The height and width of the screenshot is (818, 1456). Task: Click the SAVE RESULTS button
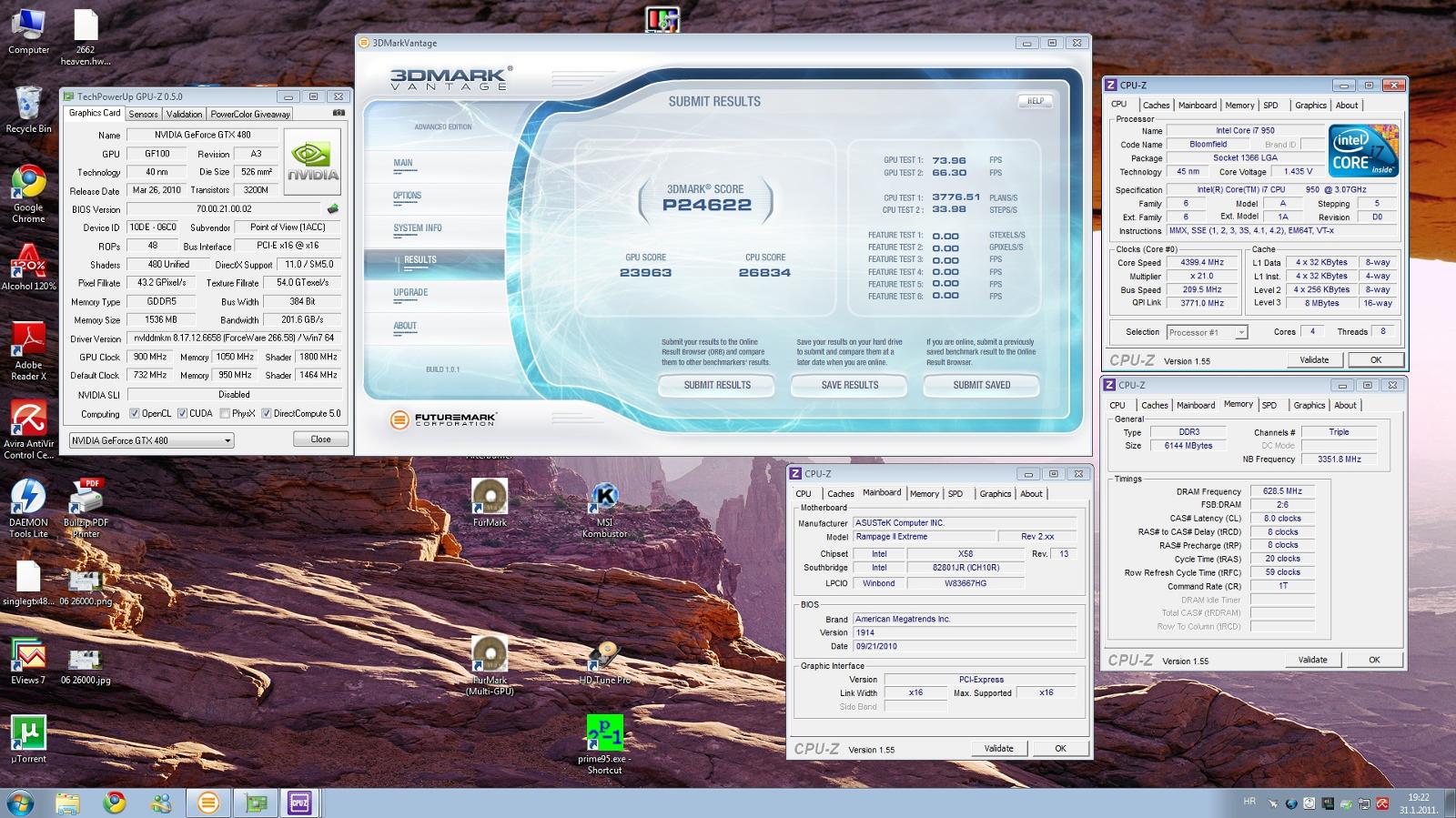click(x=850, y=386)
